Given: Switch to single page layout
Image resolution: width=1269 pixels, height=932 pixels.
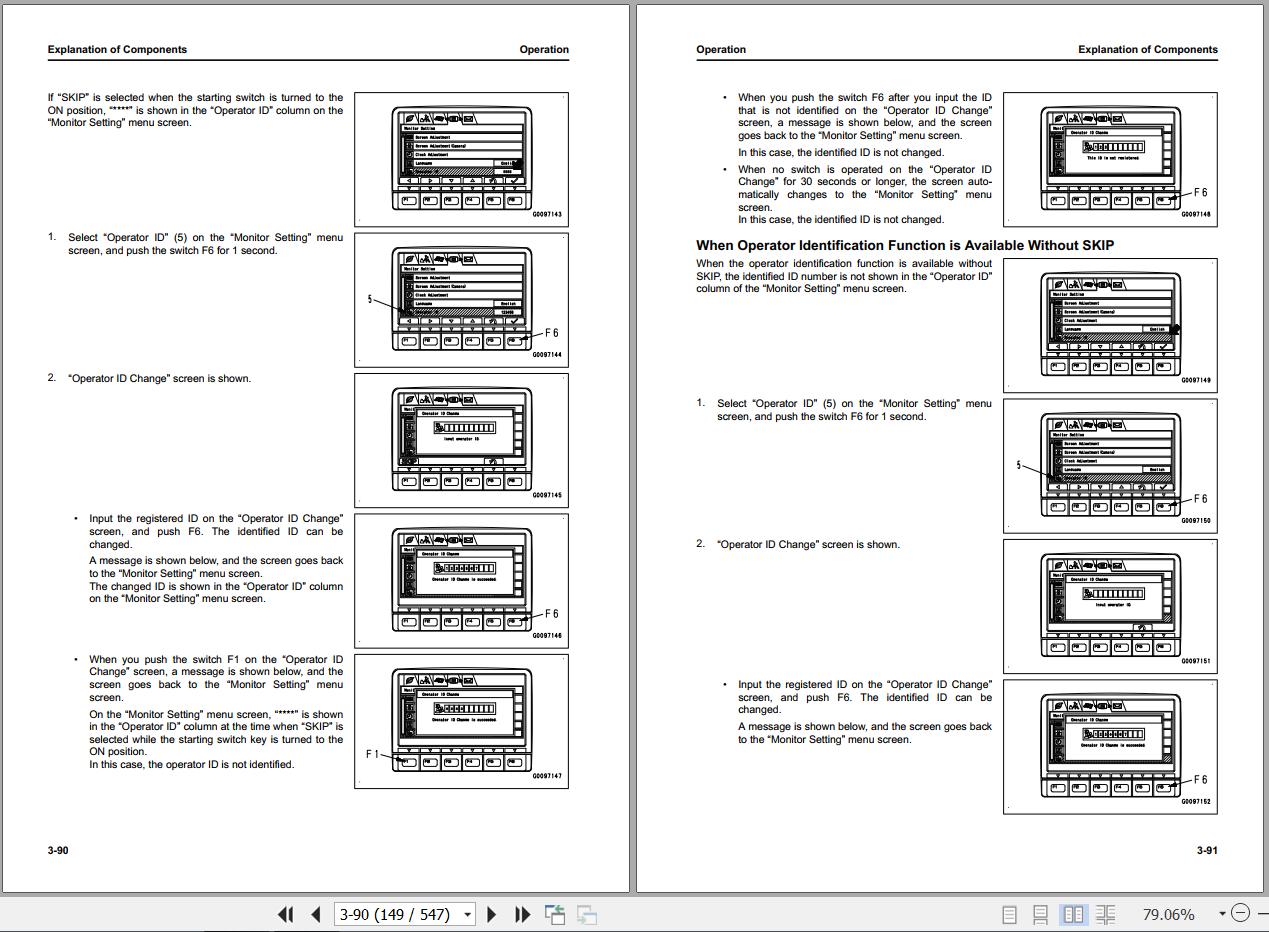Looking at the screenshot, I should tap(1010, 914).
